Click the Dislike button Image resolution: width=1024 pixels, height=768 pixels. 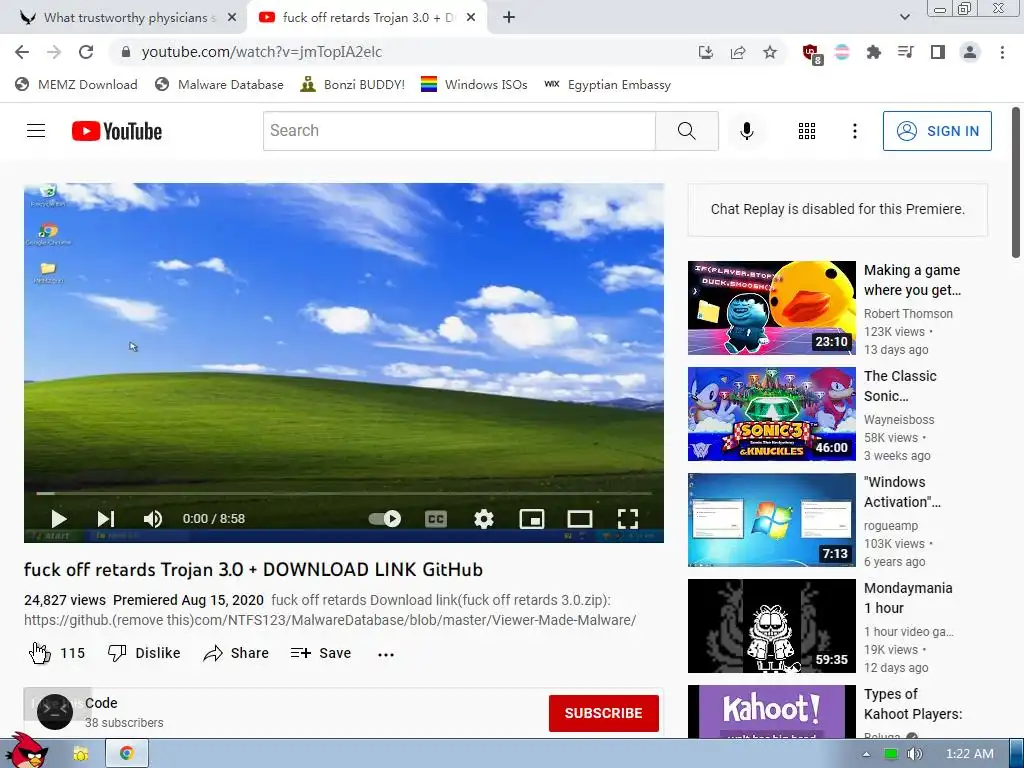(x=144, y=653)
